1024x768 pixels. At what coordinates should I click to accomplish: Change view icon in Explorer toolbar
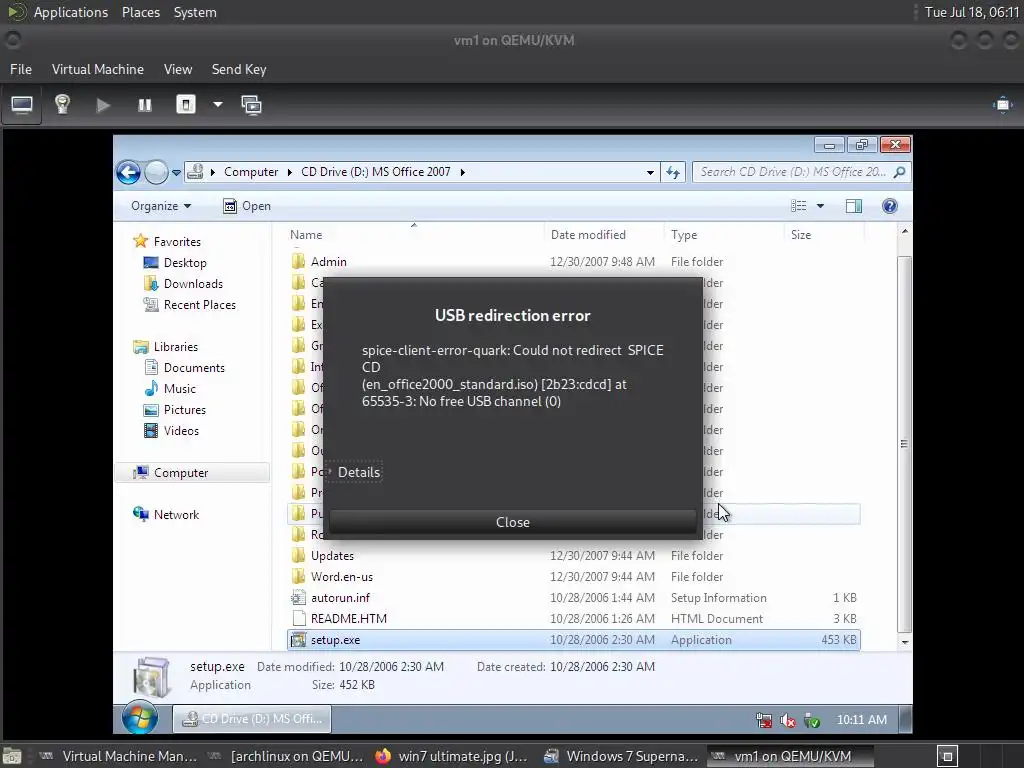click(x=798, y=206)
